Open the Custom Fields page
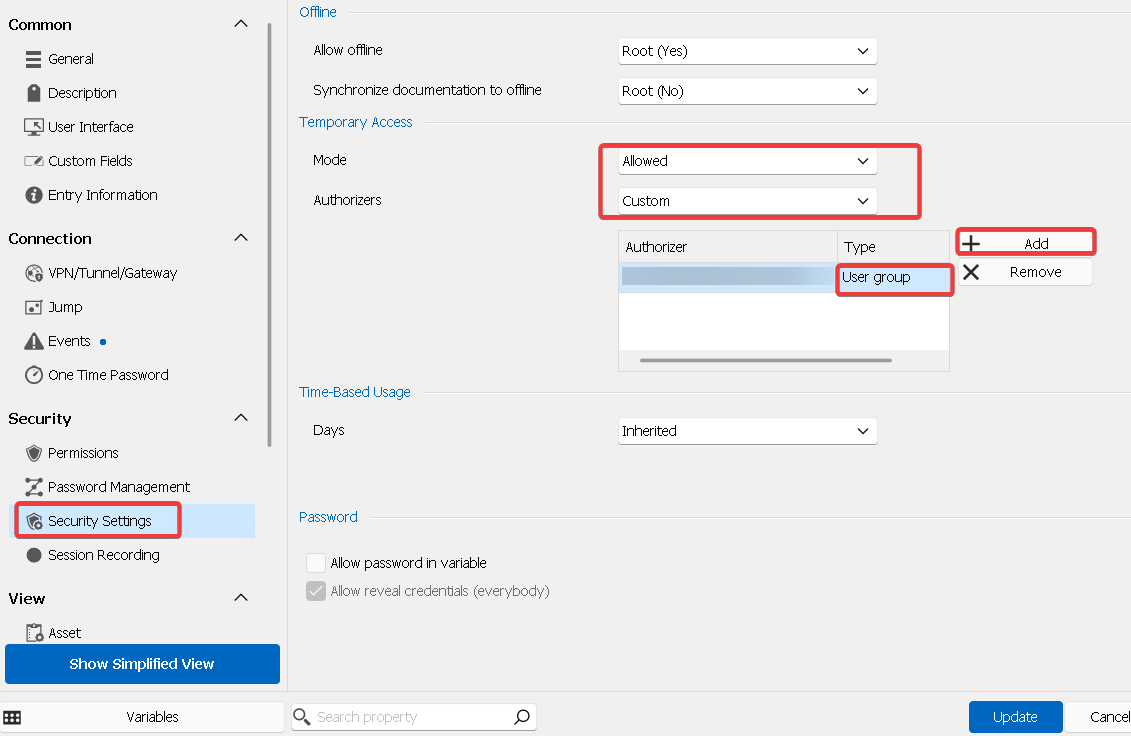 90,161
